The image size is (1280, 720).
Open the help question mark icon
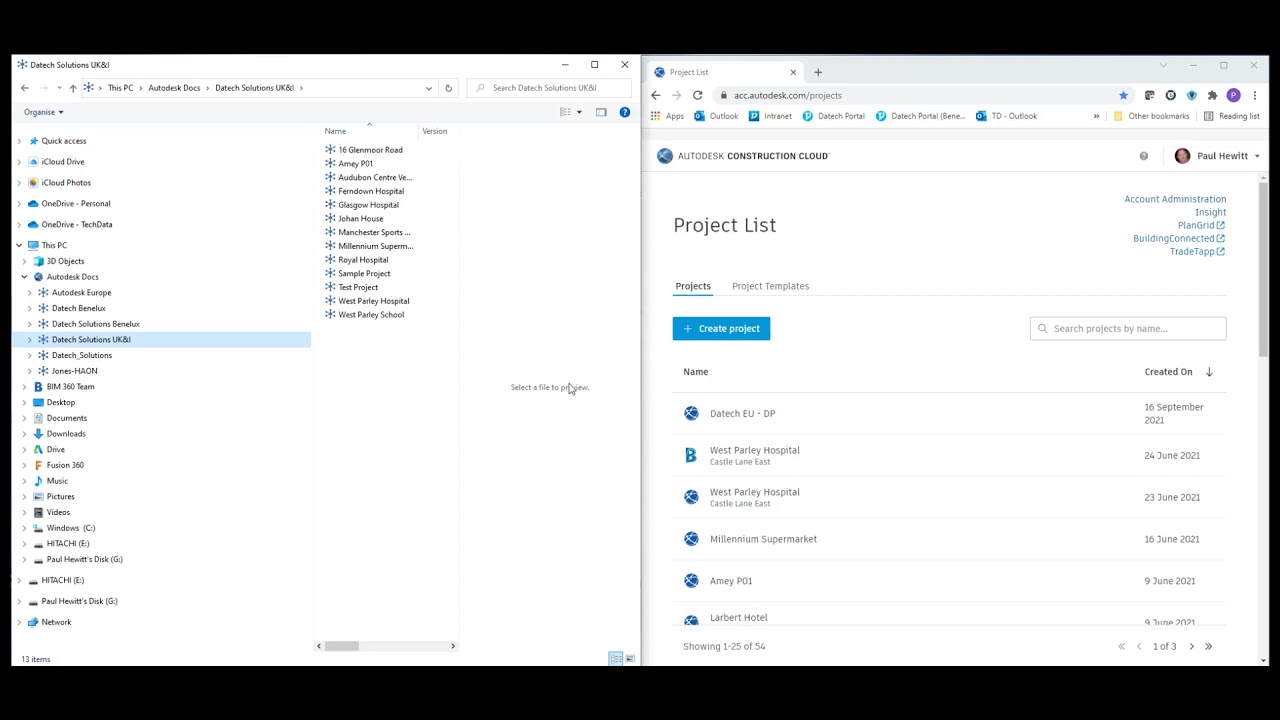[x=1144, y=156]
